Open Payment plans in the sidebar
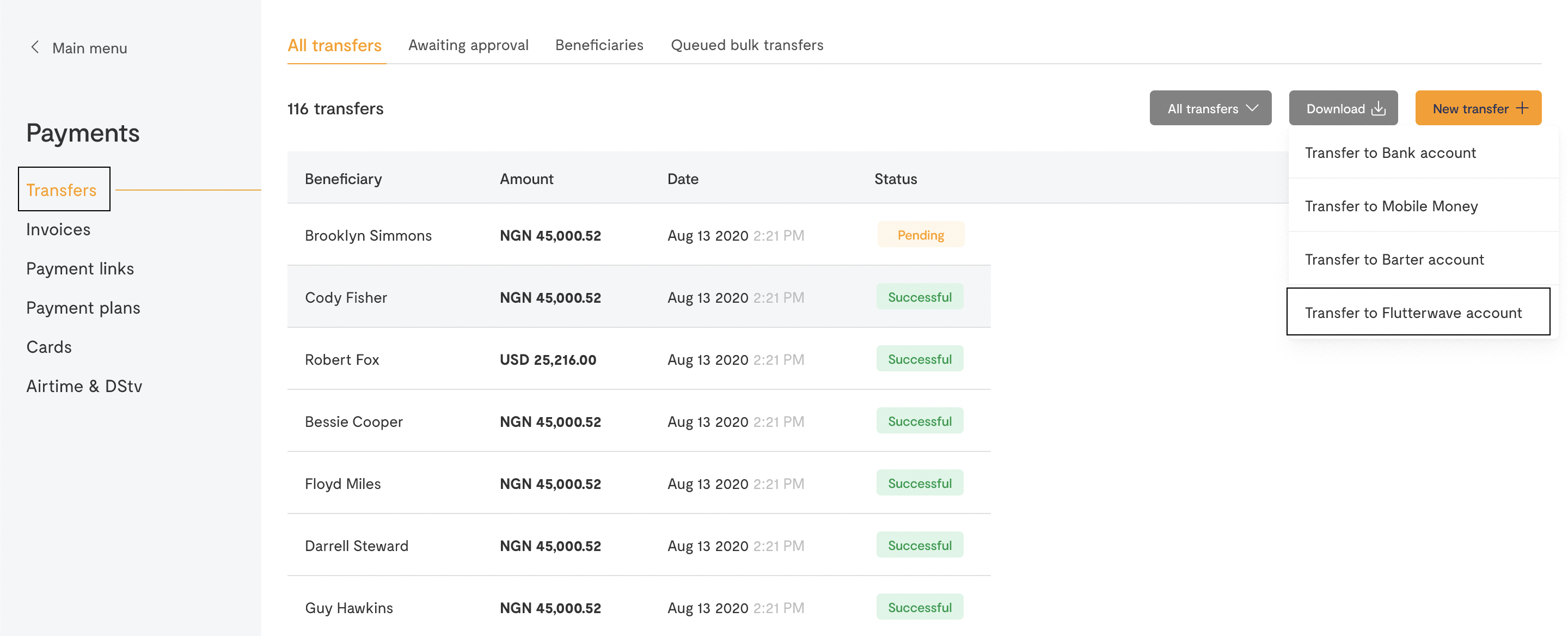 [83, 308]
